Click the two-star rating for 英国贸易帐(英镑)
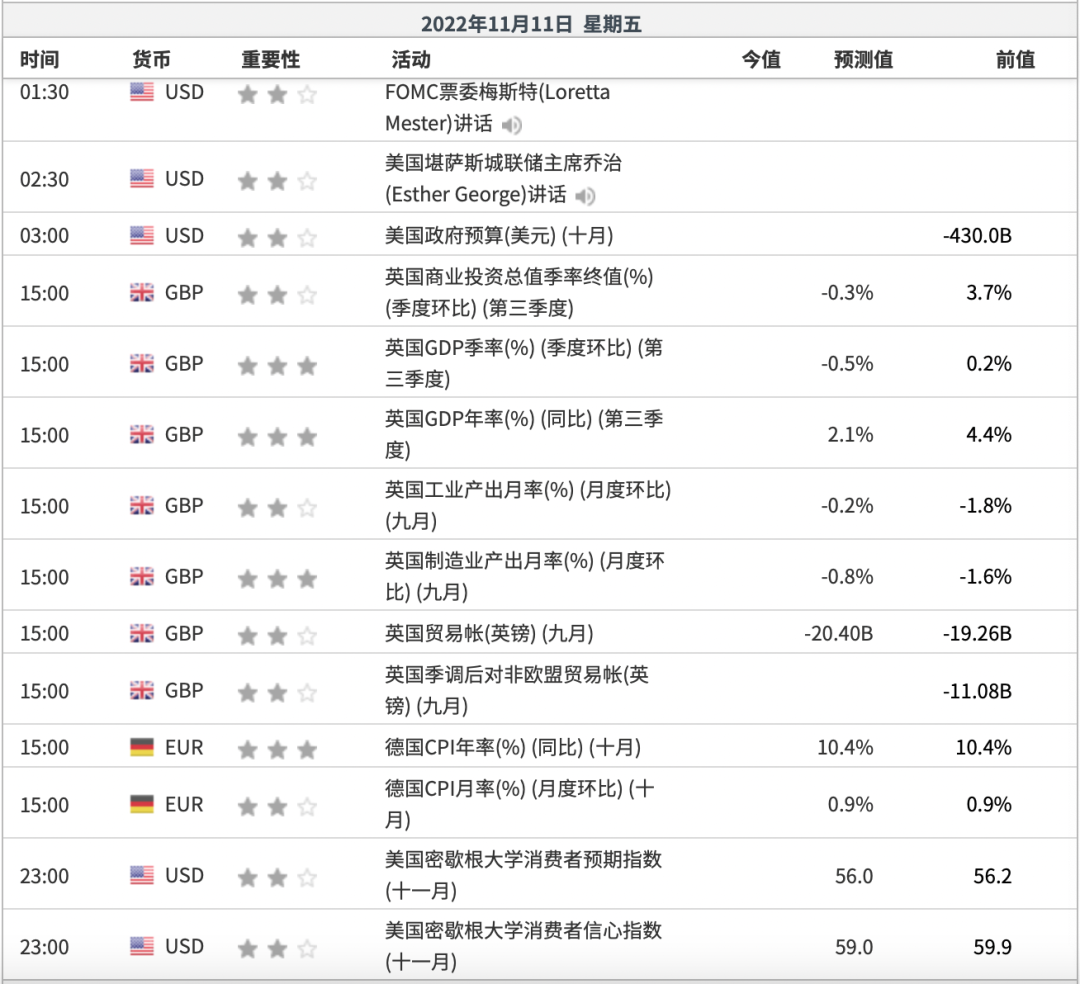This screenshot has height=984, width=1080. click(277, 635)
